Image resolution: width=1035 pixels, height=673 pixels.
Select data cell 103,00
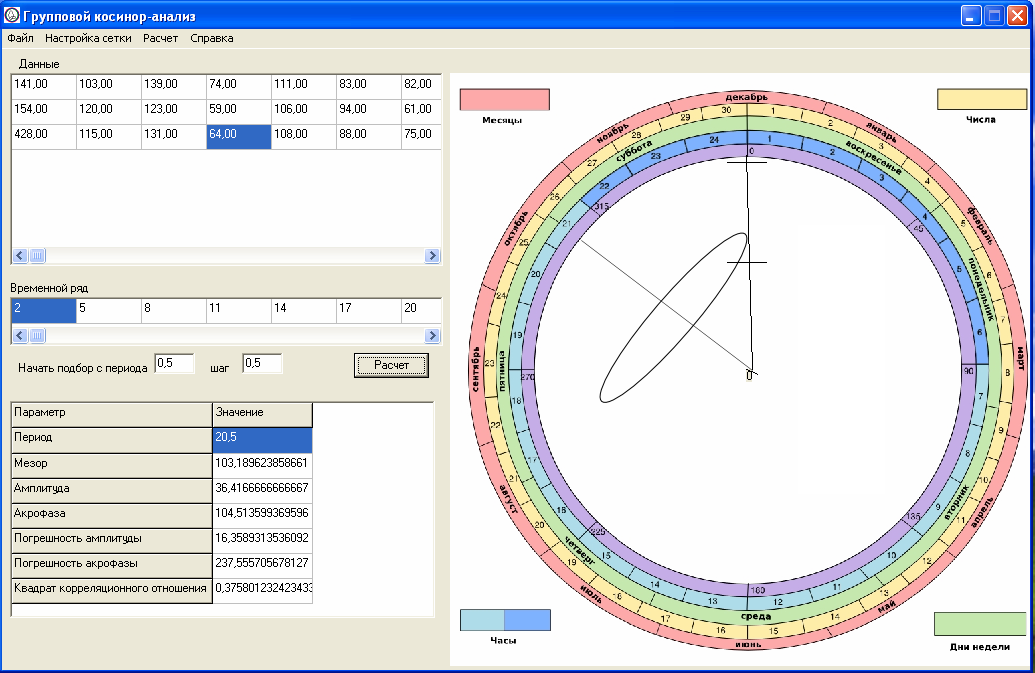point(109,86)
